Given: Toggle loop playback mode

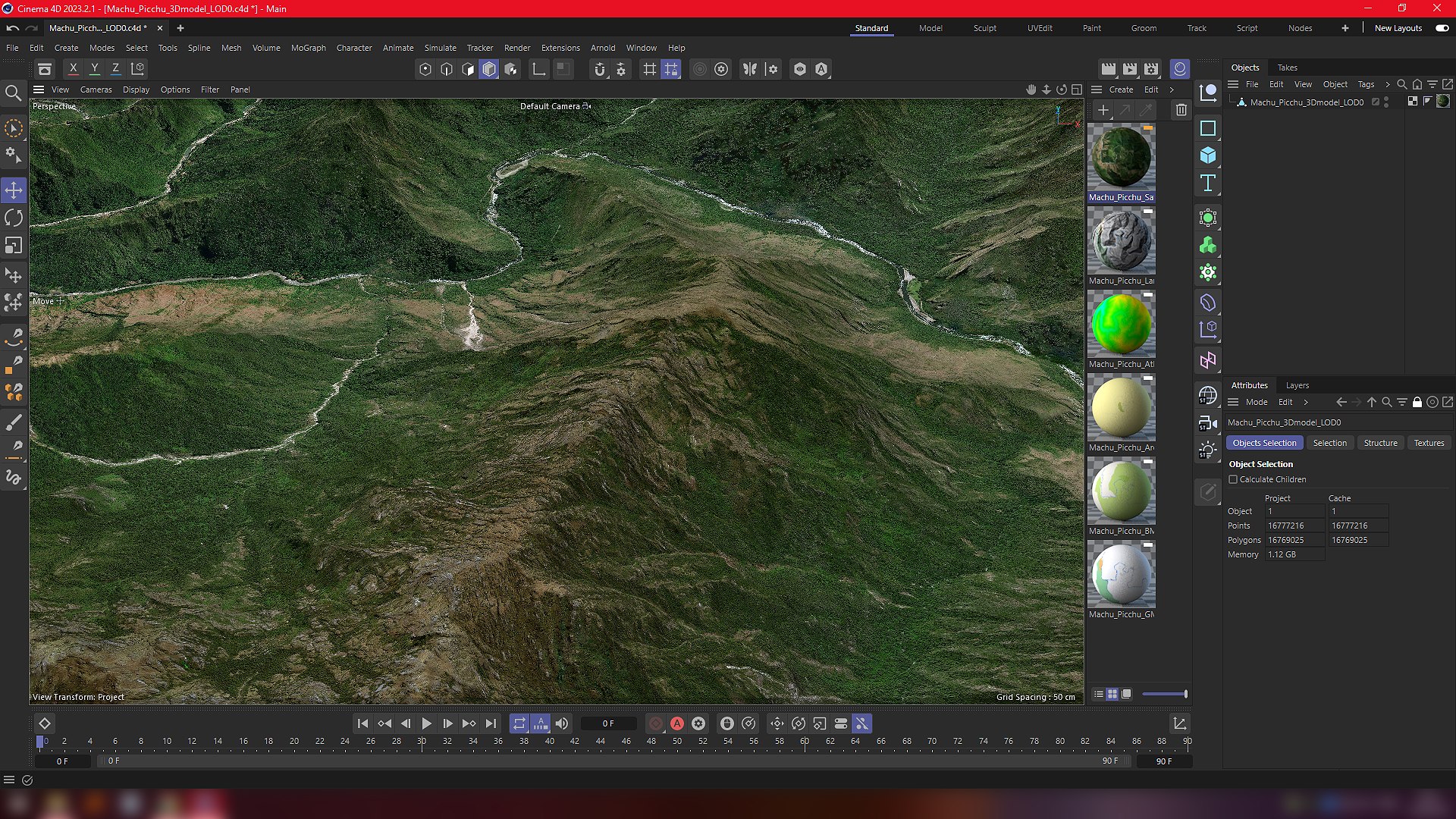Looking at the screenshot, I should click(519, 724).
